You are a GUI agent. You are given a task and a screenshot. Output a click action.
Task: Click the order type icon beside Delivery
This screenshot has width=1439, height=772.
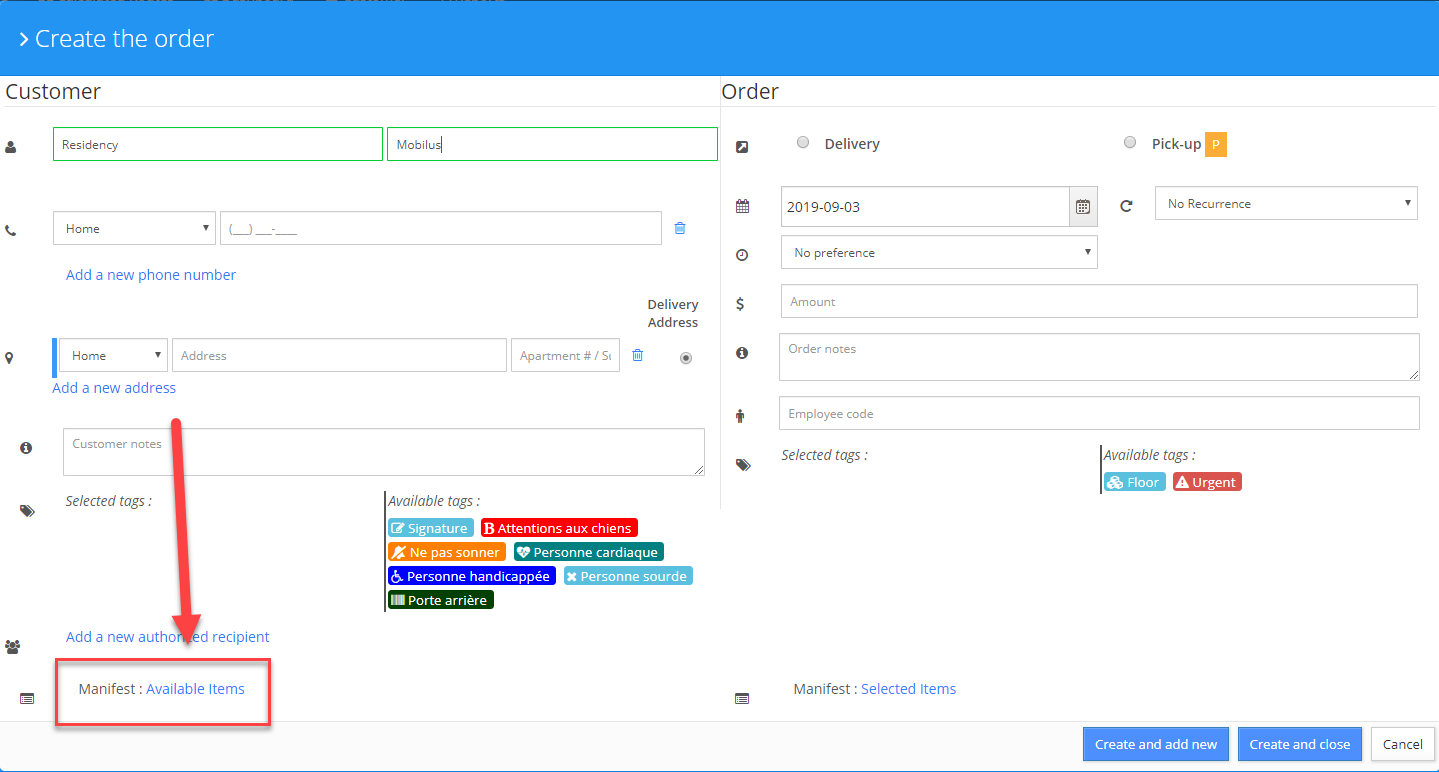[742, 147]
